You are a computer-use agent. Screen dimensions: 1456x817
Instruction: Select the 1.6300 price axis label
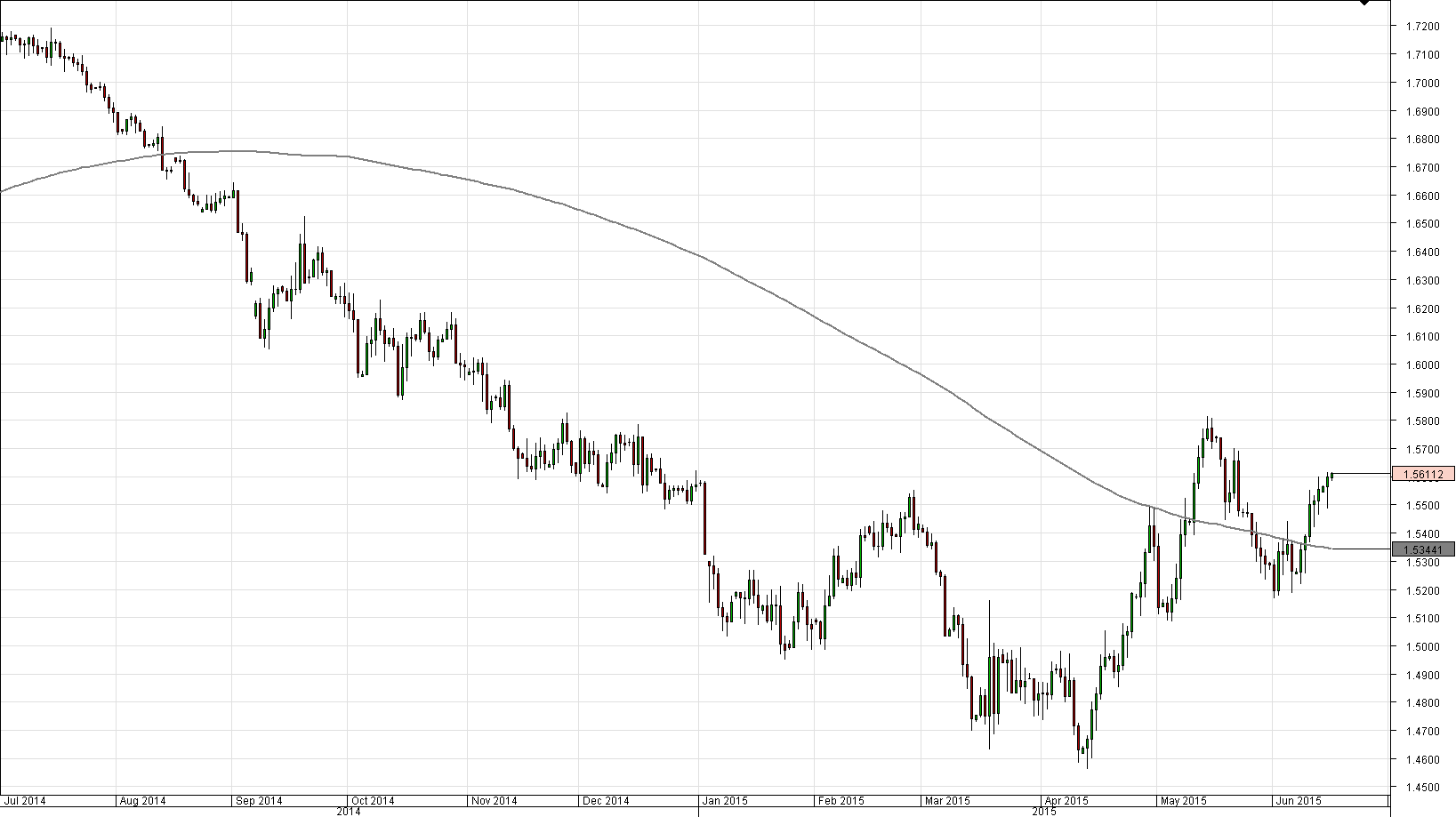[1422, 281]
